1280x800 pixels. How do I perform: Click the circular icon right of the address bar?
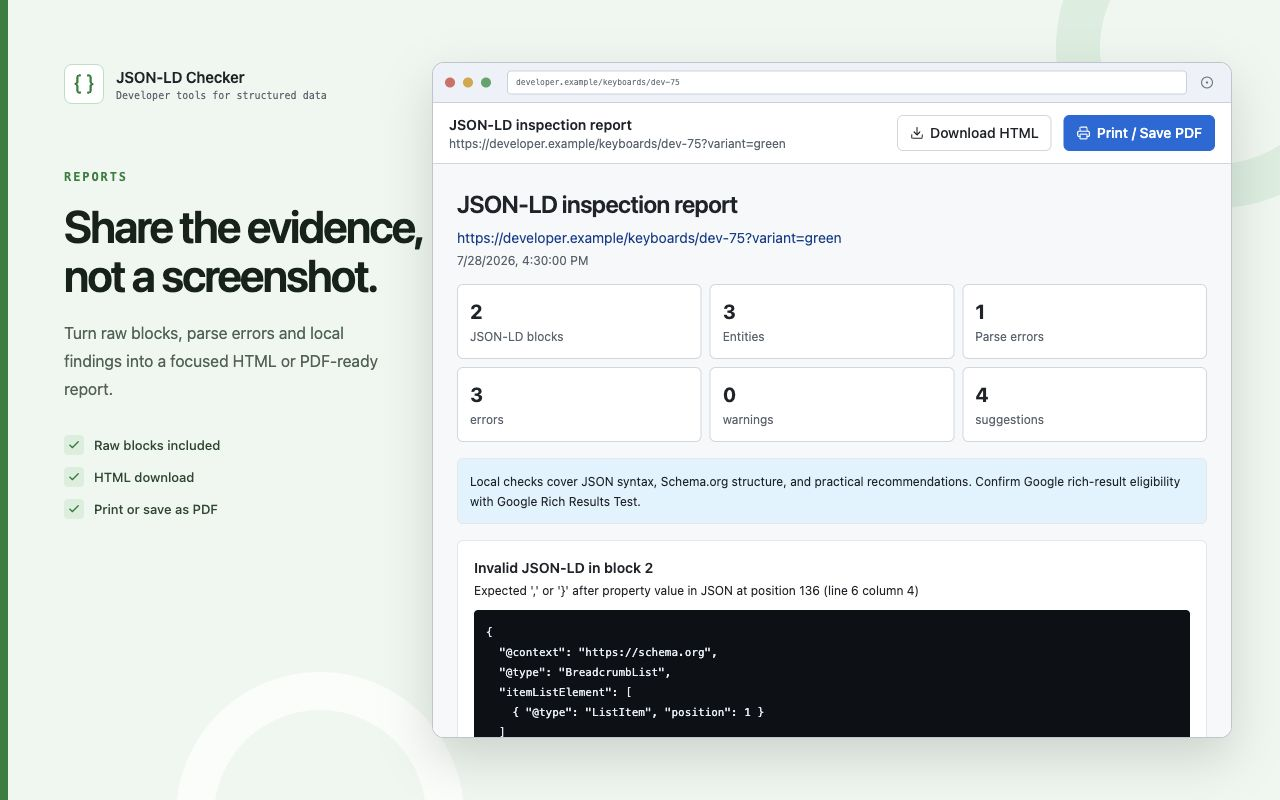1207,82
